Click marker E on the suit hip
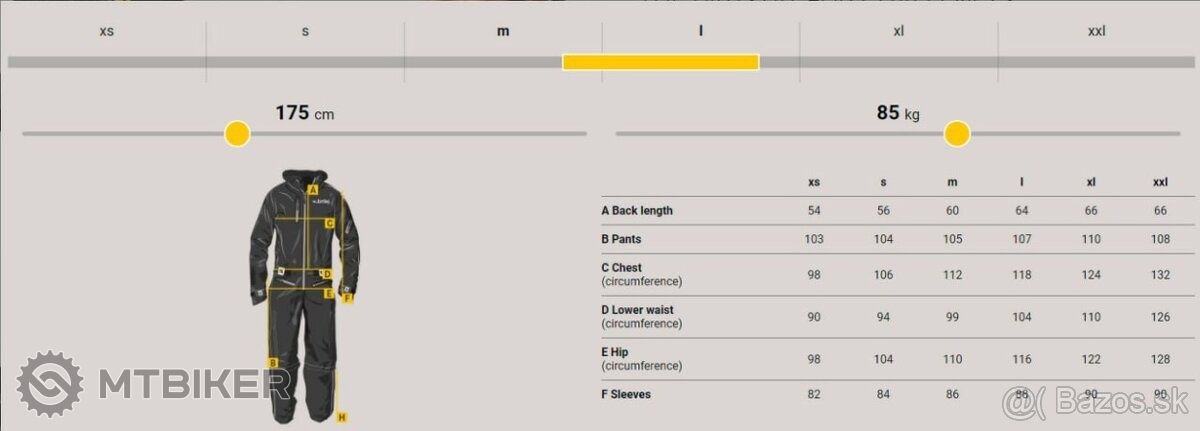Image resolution: width=1200 pixels, height=431 pixels. point(329,293)
